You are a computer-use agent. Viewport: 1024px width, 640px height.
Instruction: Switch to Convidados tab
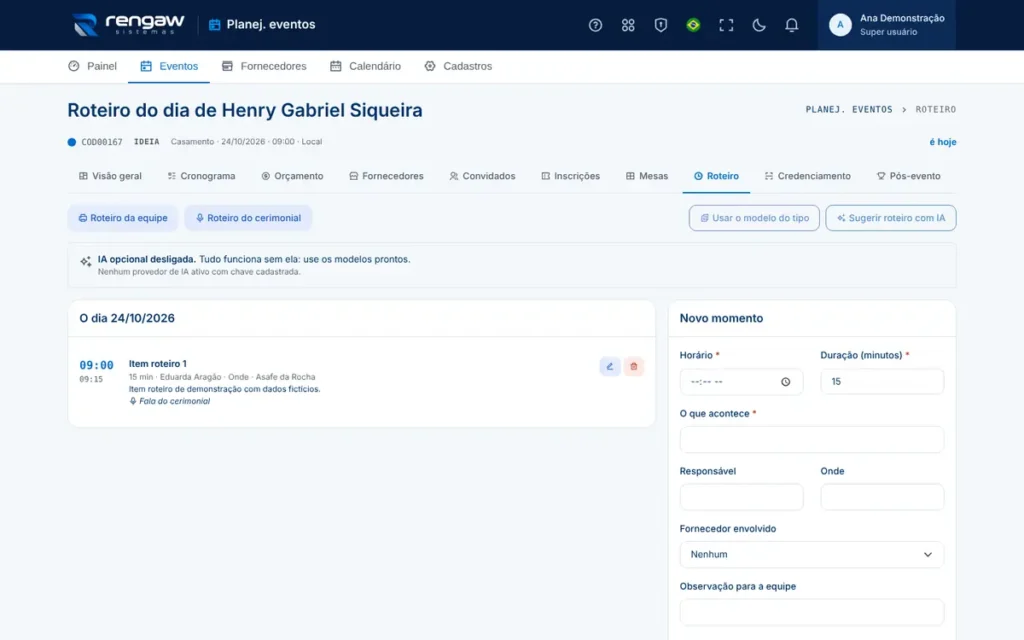pos(482,176)
